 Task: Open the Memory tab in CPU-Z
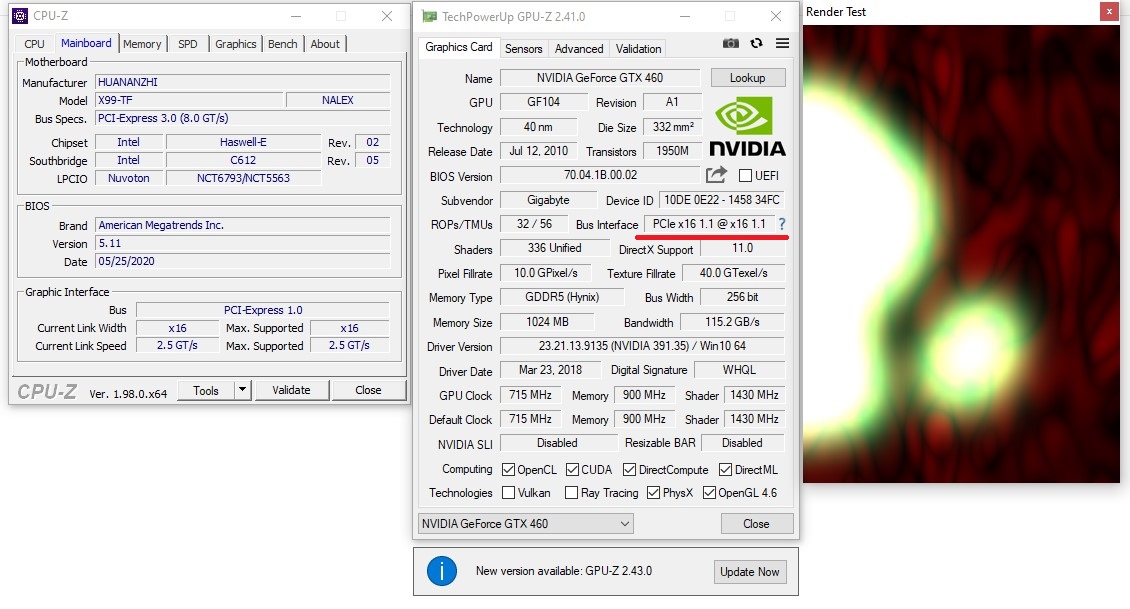[x=142, y=44]
